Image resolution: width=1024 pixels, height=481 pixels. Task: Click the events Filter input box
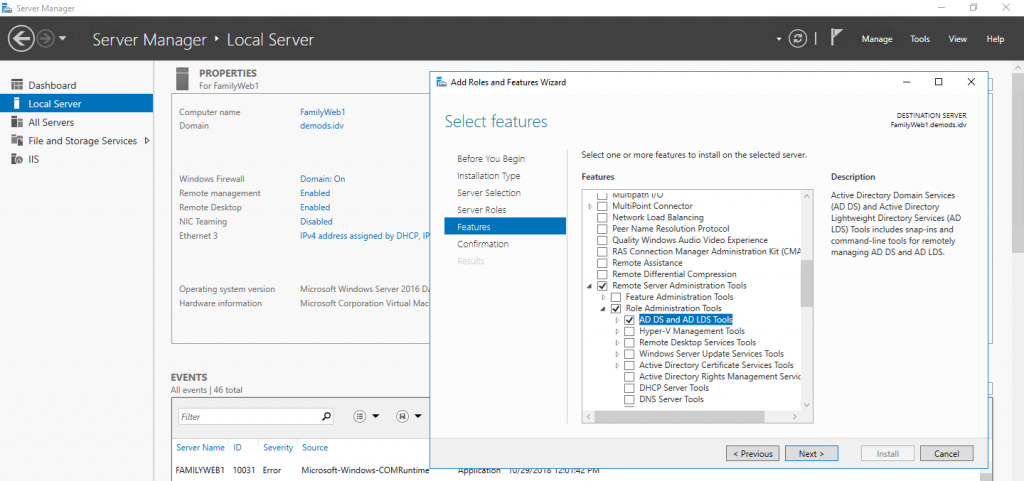(249, 416)
